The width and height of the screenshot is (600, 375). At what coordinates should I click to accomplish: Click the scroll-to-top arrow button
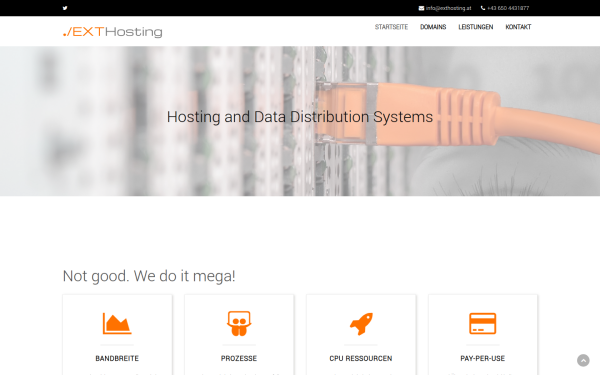583,360
